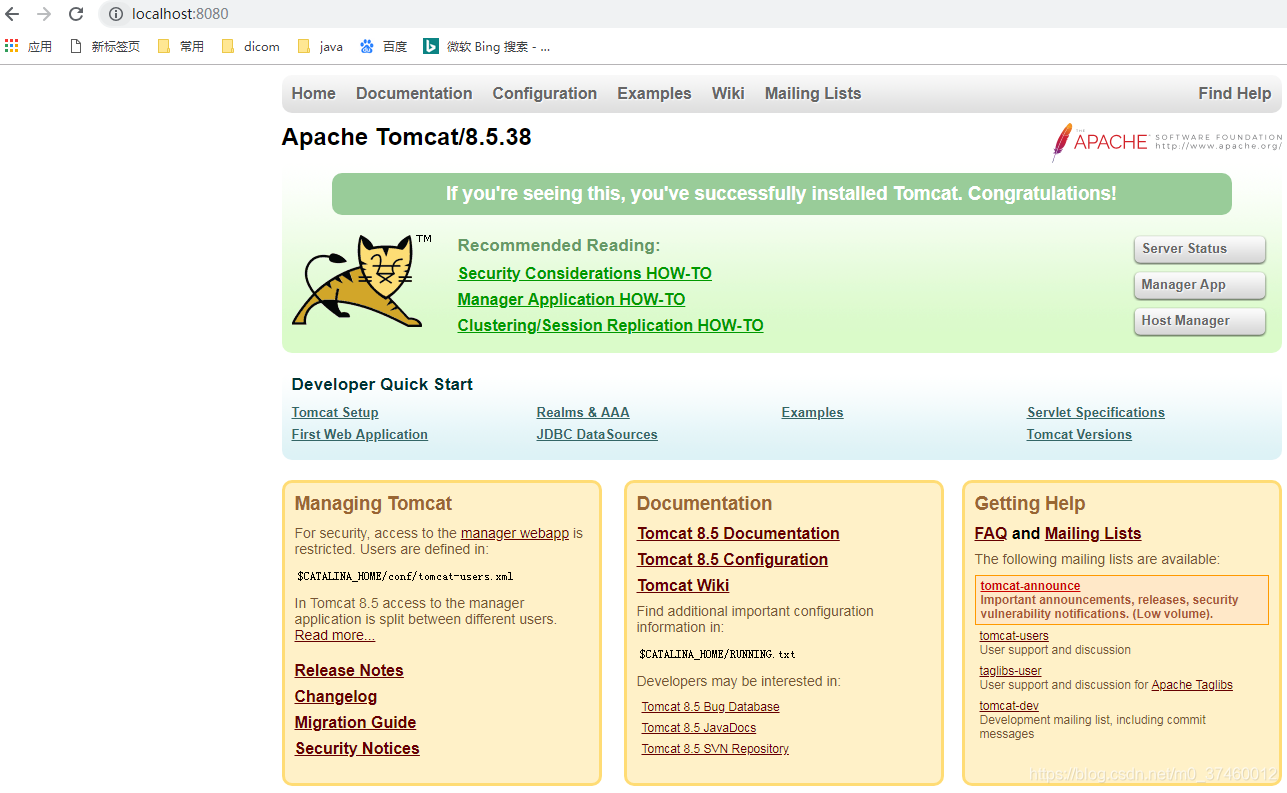1287x793 pixels.
Task: Click the Server Status button
Action: (x=1199, y=249)
